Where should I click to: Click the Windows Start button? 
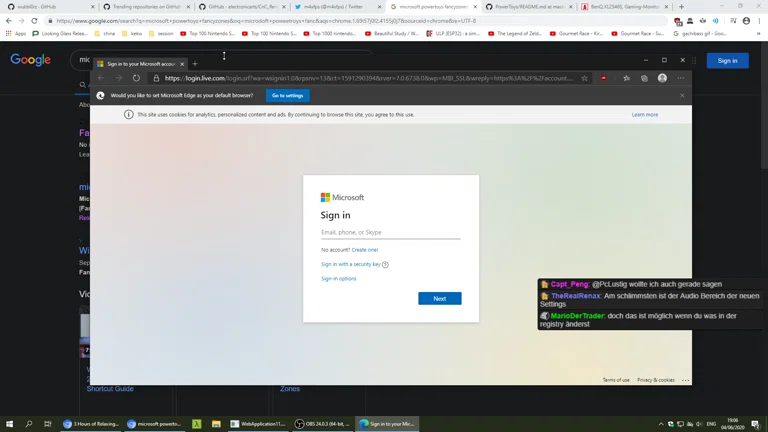click(x=10, y=424)
